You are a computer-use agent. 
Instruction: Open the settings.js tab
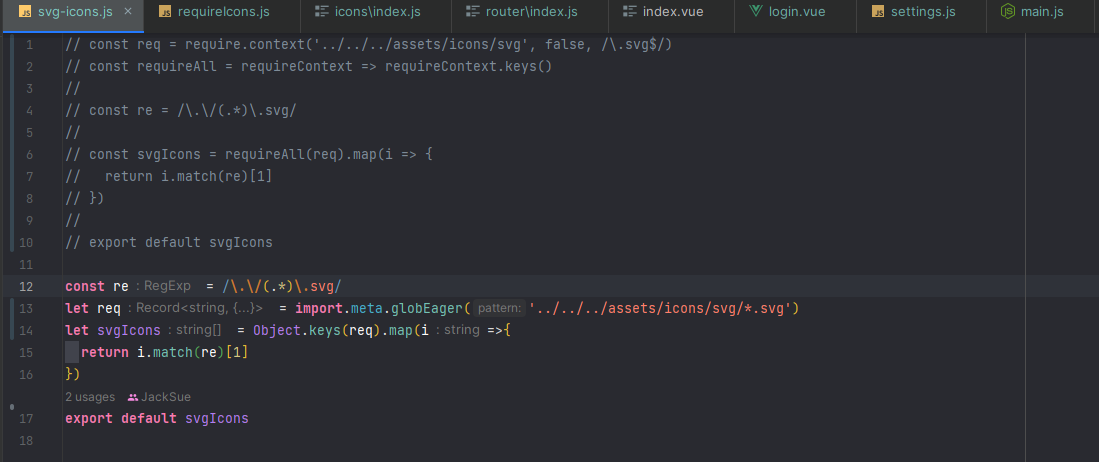924,12
